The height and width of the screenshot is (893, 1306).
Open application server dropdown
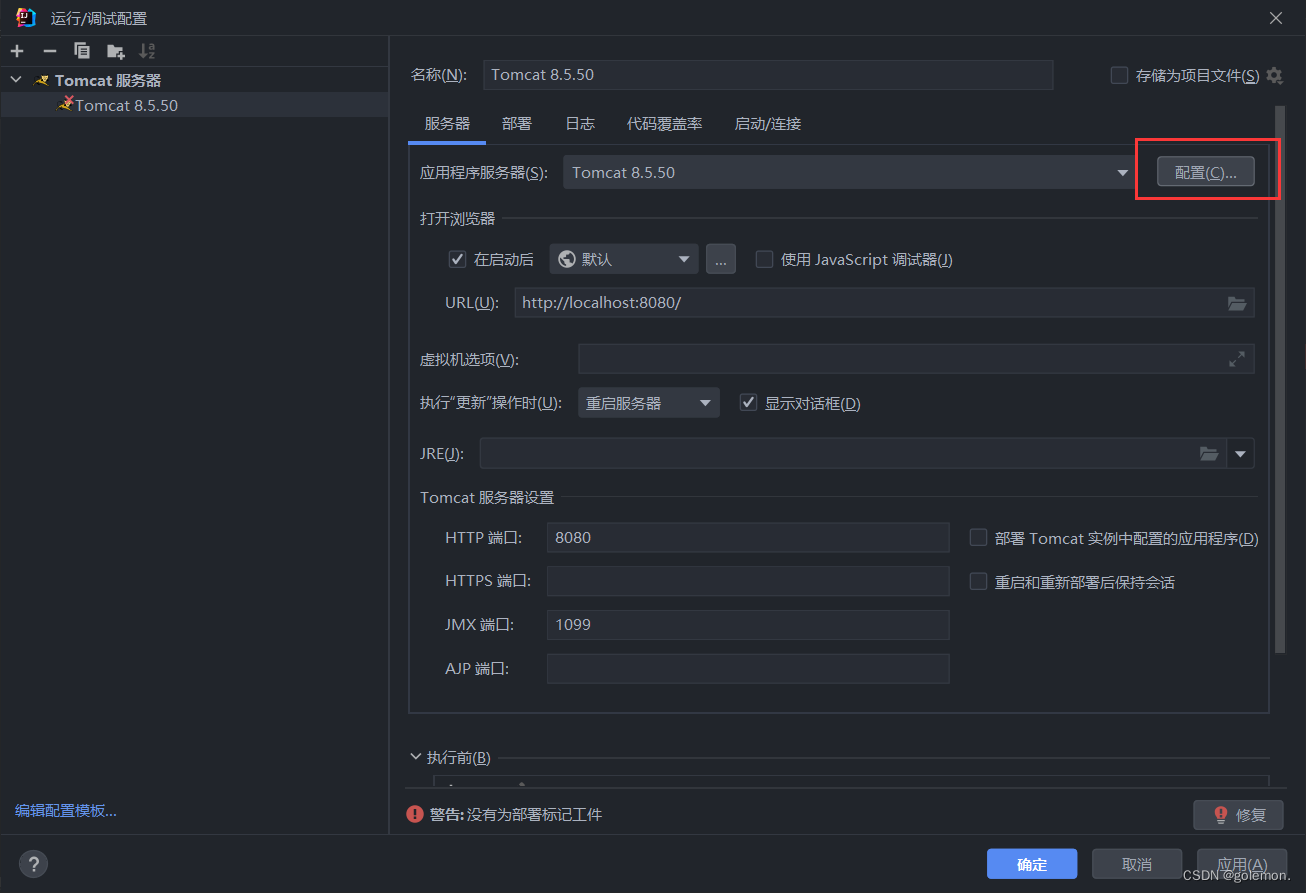pos(1123,173)
